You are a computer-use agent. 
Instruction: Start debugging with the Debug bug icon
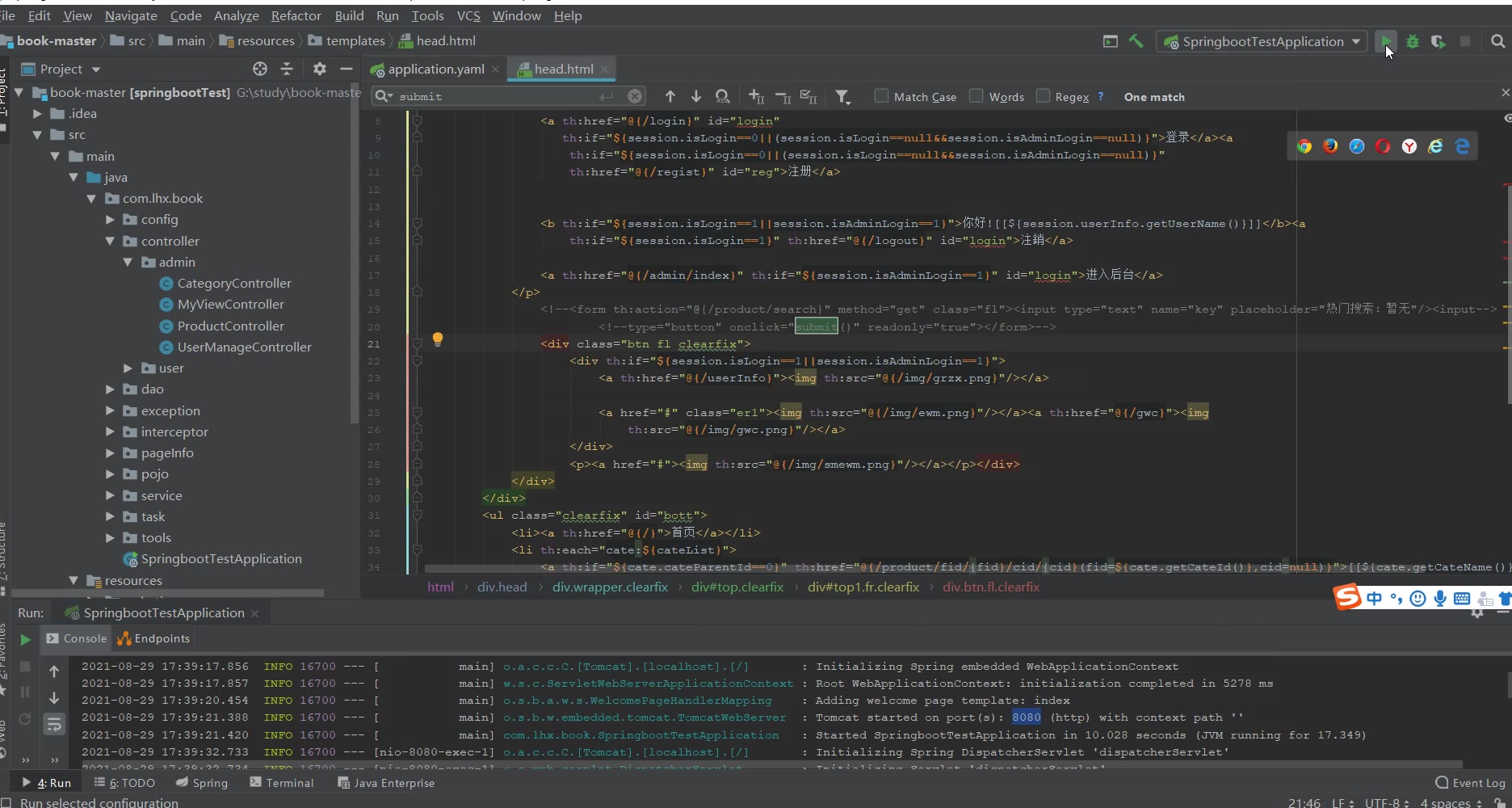(1413, 41)
